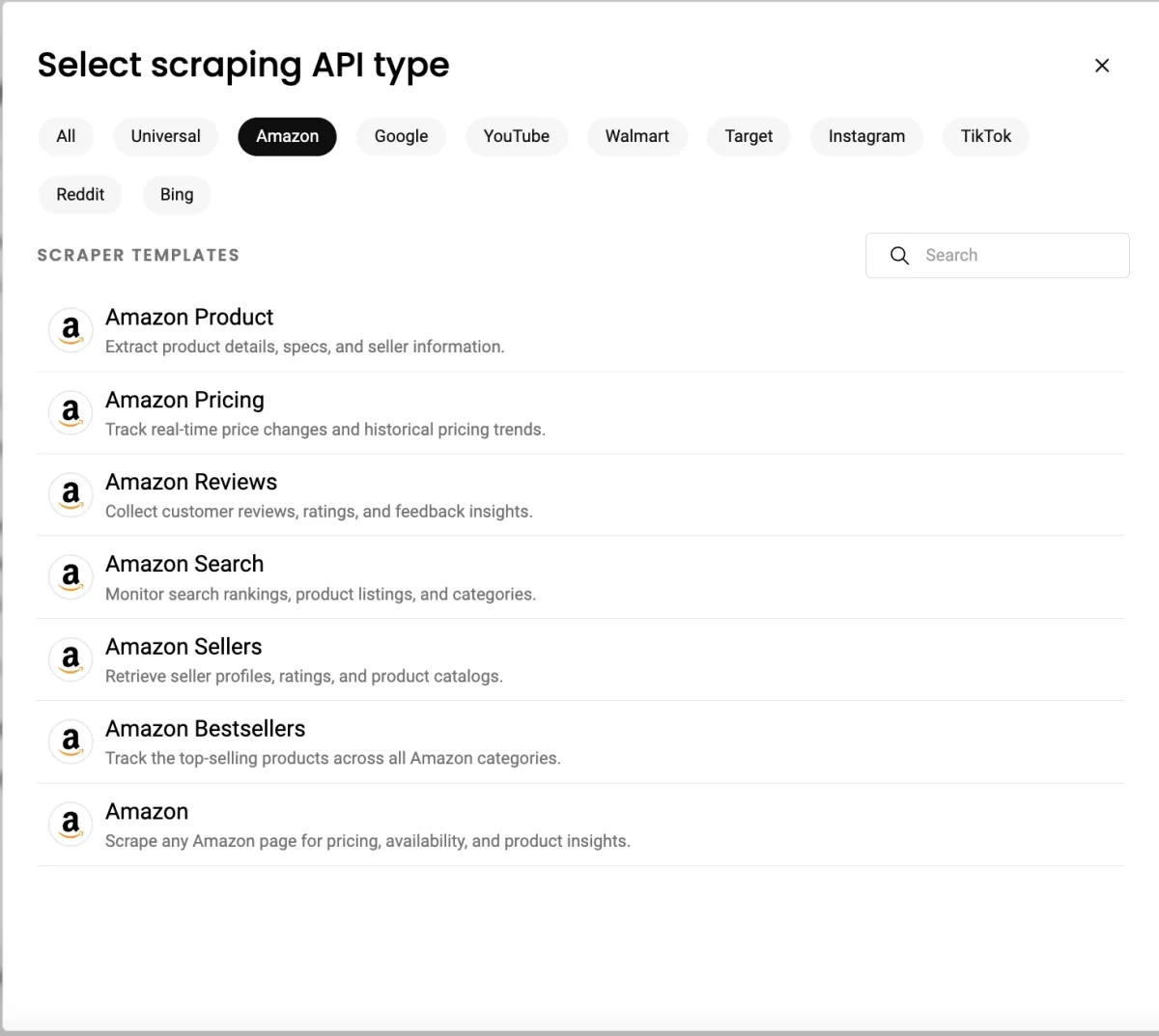This screenshot has width=1159, height=1036.
Task: Select the Amazon Bestsellers template
Action: [580, 742]
